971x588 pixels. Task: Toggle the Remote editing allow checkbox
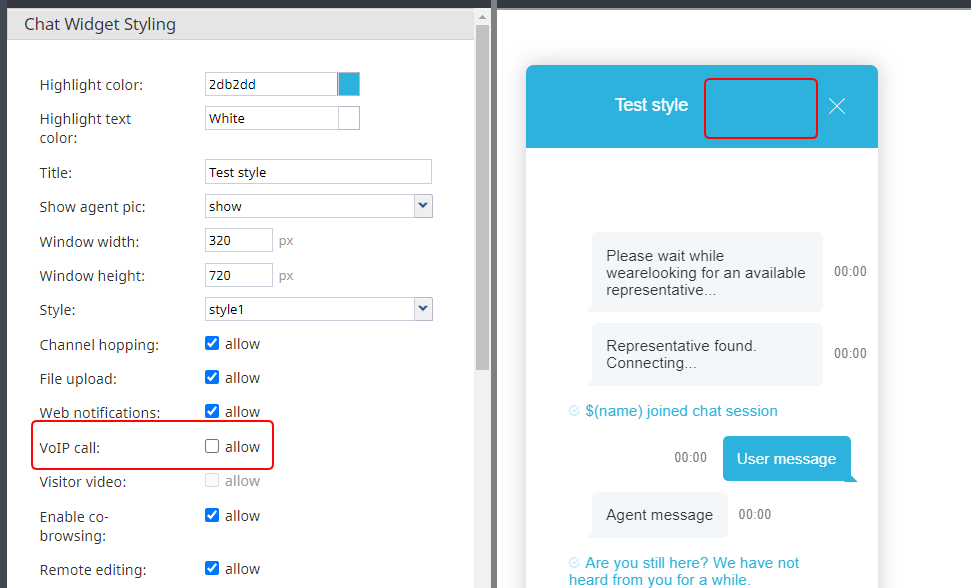click(x=212, y=568)
